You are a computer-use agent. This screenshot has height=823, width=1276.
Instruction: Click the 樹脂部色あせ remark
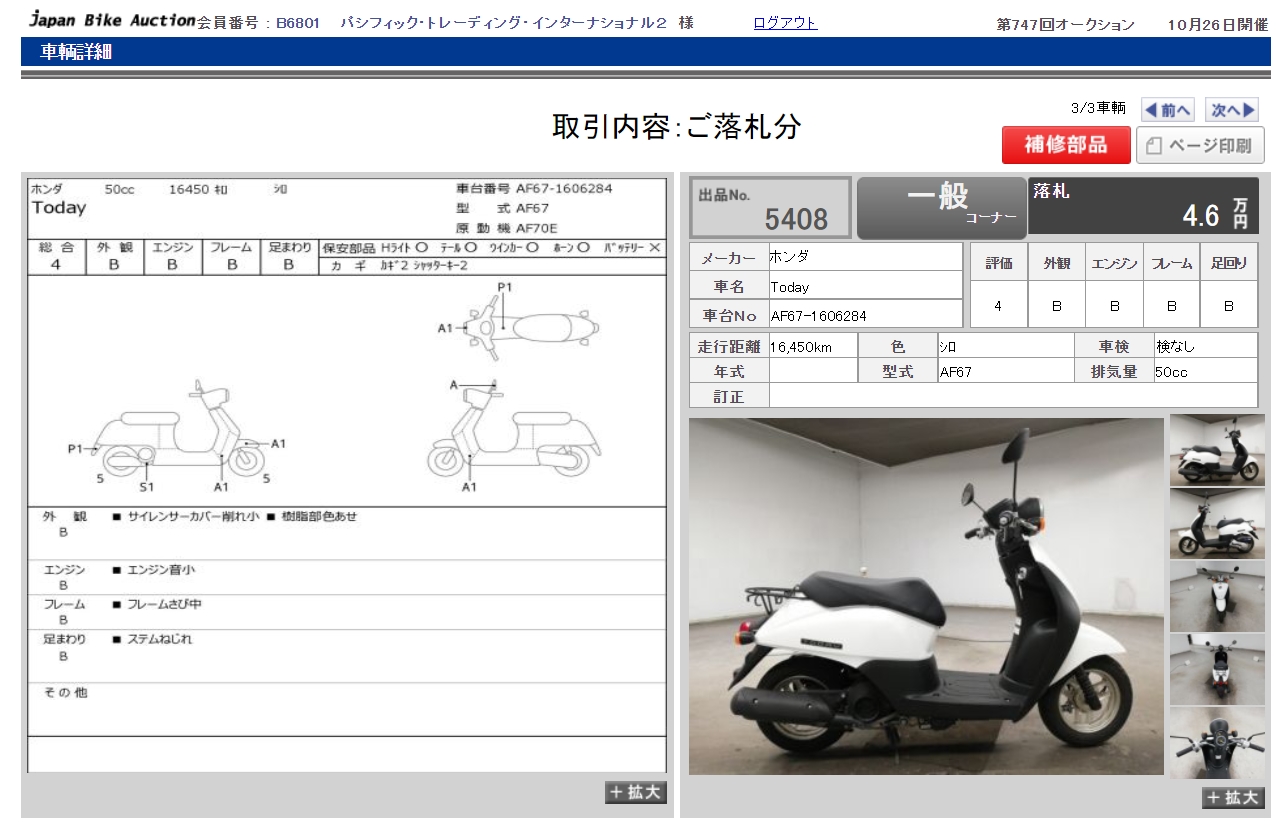319,517
